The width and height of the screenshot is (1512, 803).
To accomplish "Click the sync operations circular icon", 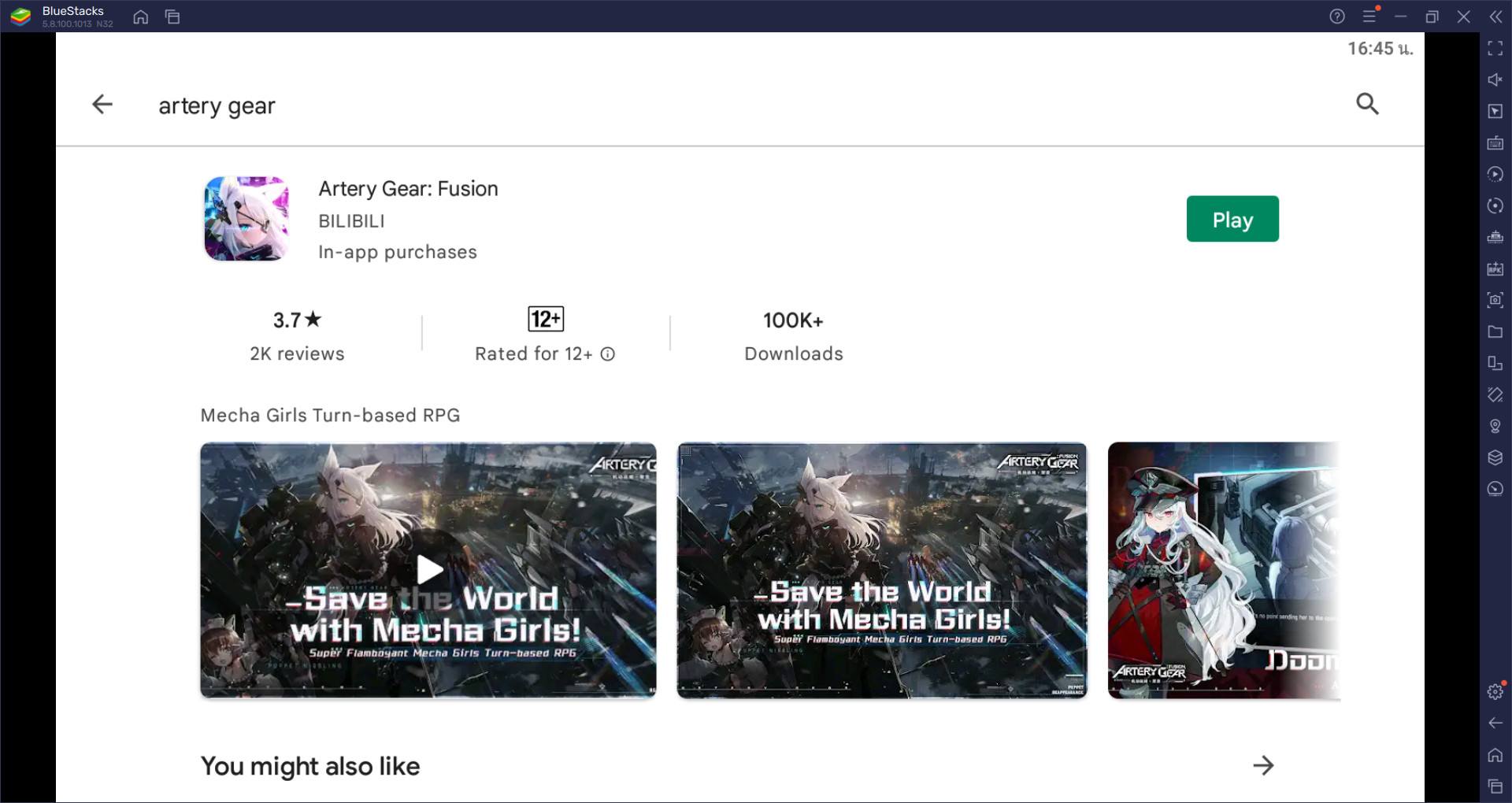I will tap(1495, 205).
